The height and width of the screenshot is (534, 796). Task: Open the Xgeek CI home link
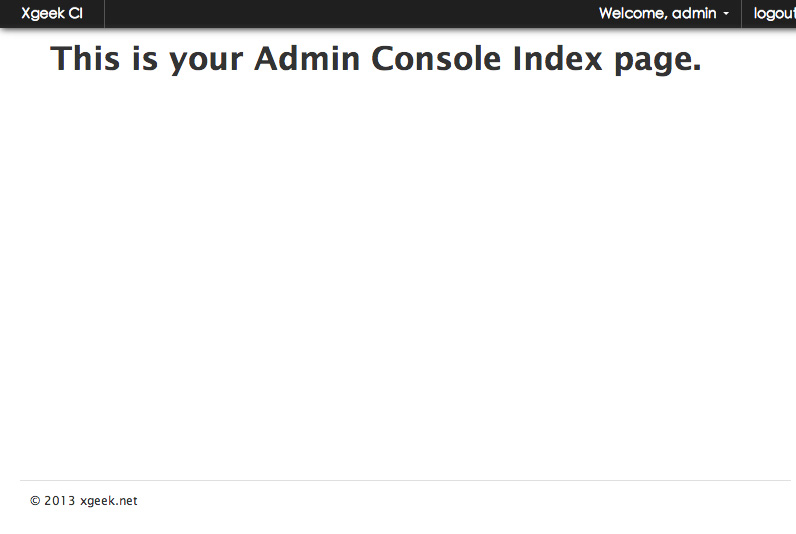[52, 13]
